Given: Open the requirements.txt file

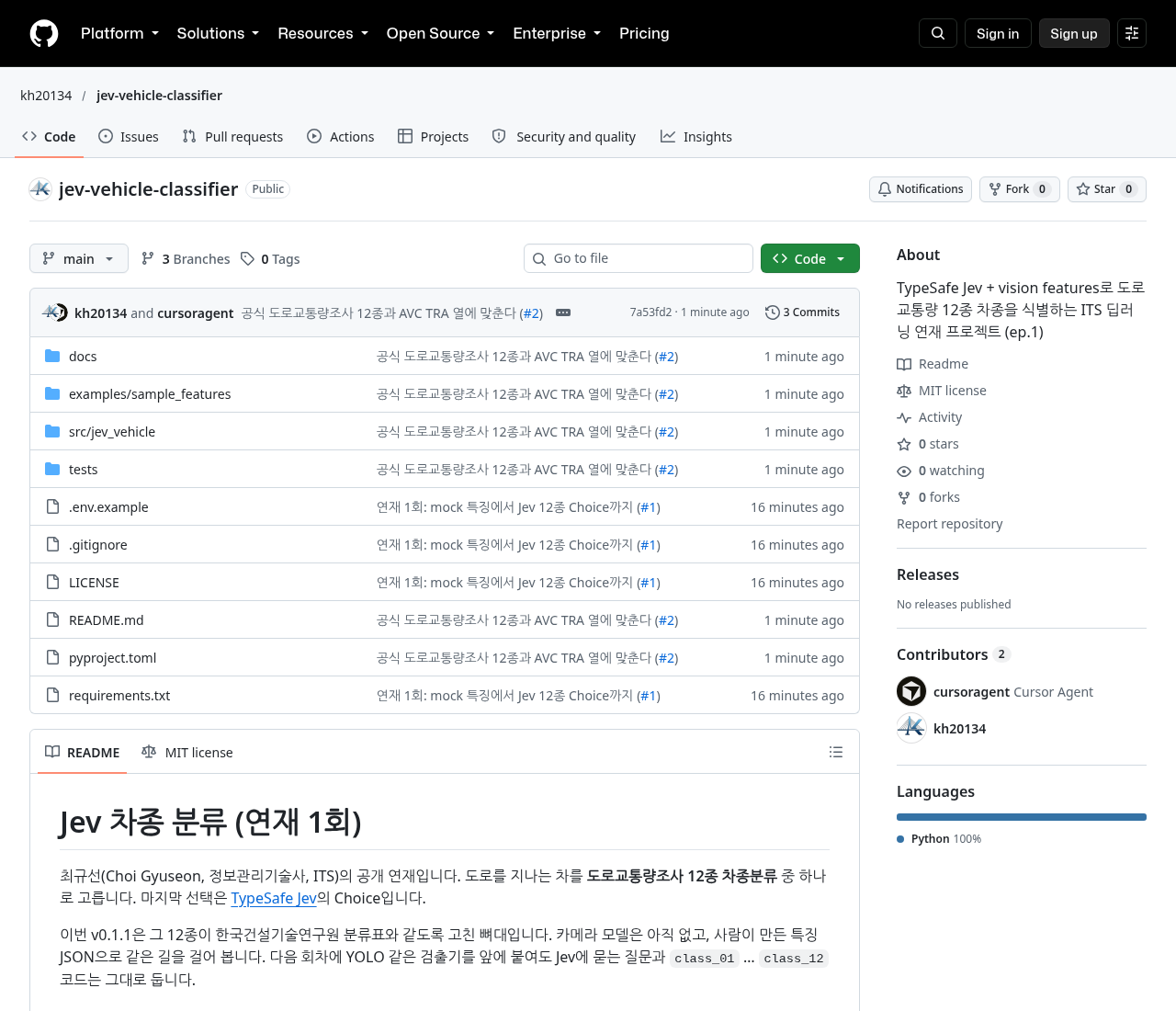Looking at the screenshot, I should [x=119, y=695].
